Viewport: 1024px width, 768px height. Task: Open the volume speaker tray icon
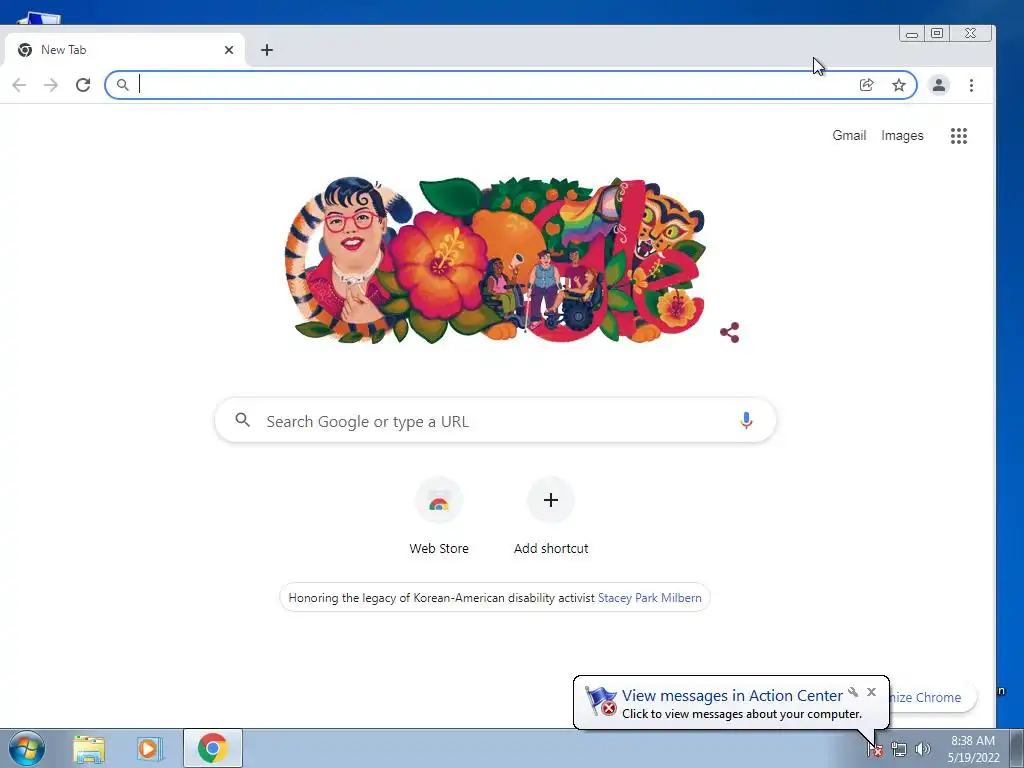point(923,750)
